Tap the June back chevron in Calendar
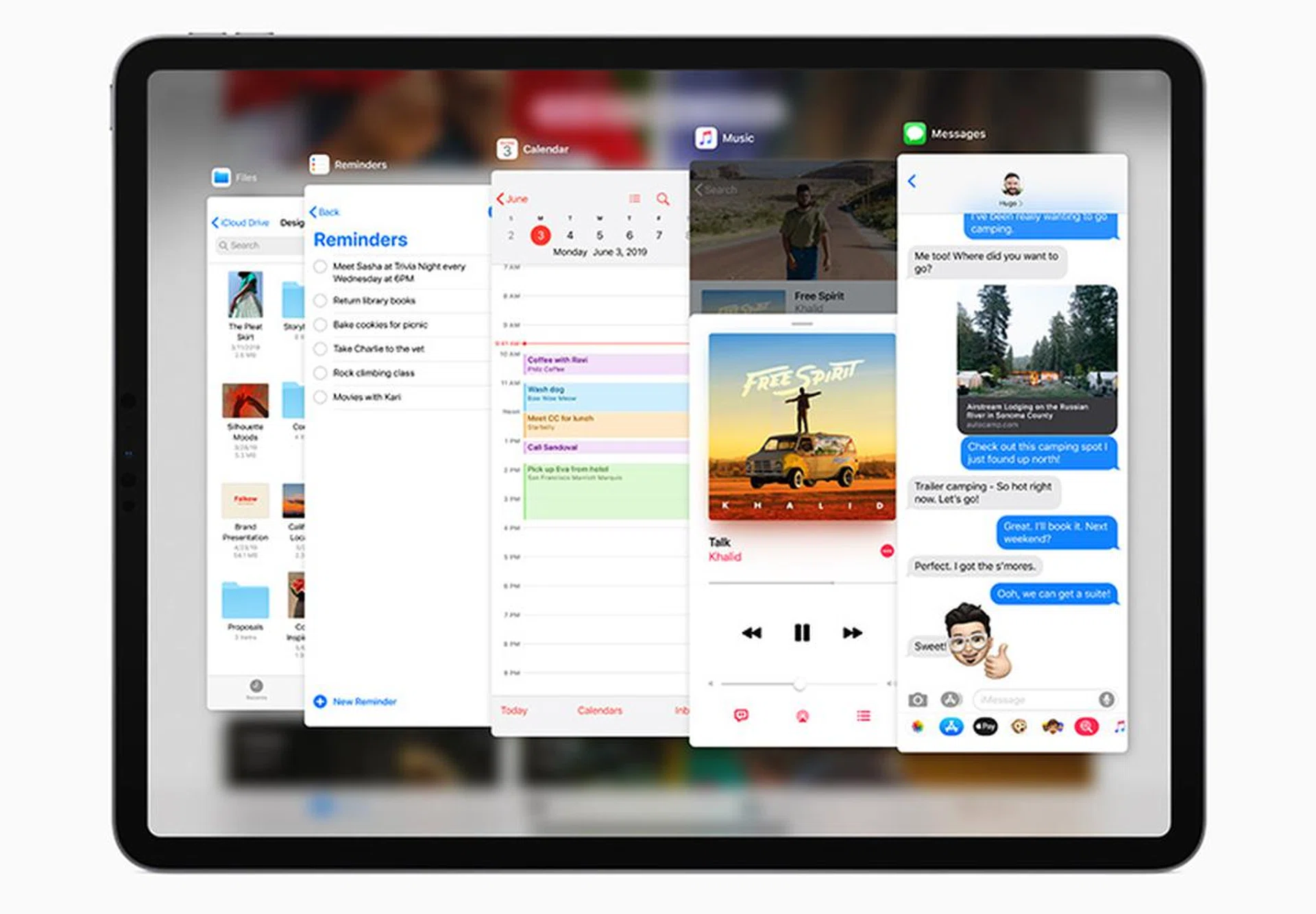The width and height of the screenshot is (1316, 914). [500, 199]
